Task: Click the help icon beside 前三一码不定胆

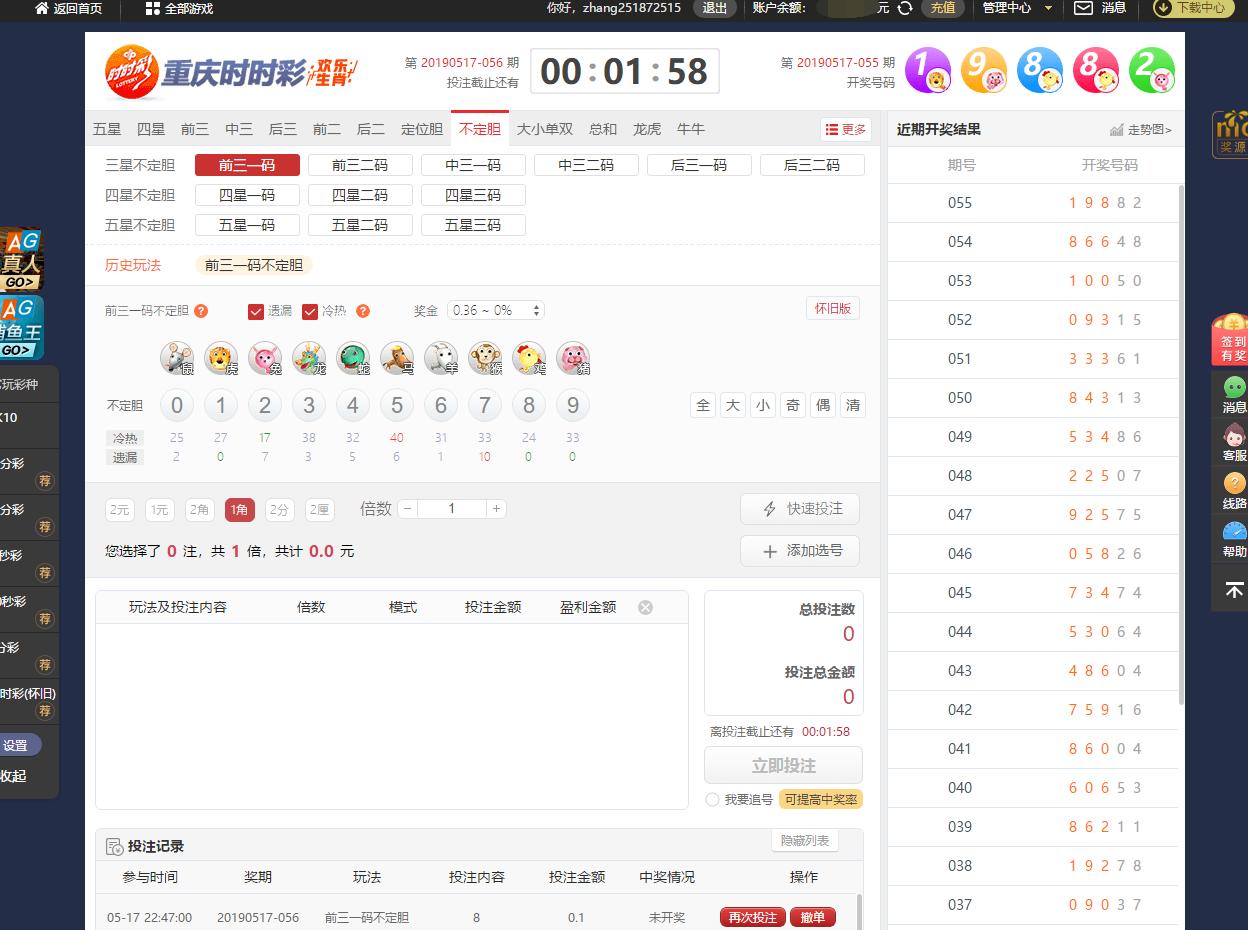Action: tap(201, 311)
